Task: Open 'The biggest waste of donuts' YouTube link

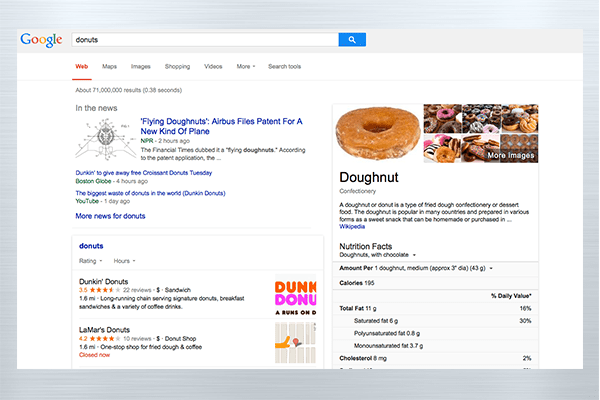Action: point(150,193)
